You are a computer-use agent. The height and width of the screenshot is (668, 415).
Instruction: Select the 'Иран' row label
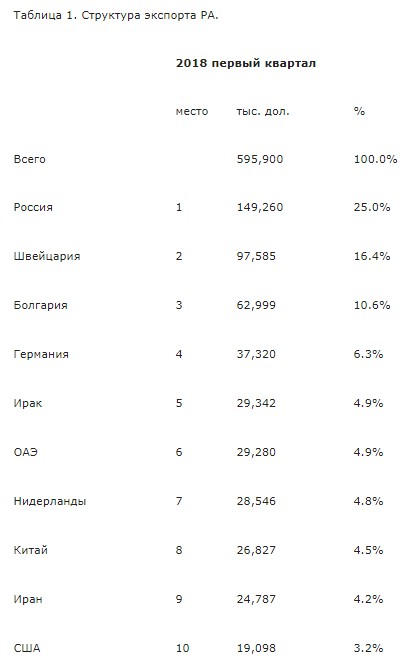click(x=28, y=599)
